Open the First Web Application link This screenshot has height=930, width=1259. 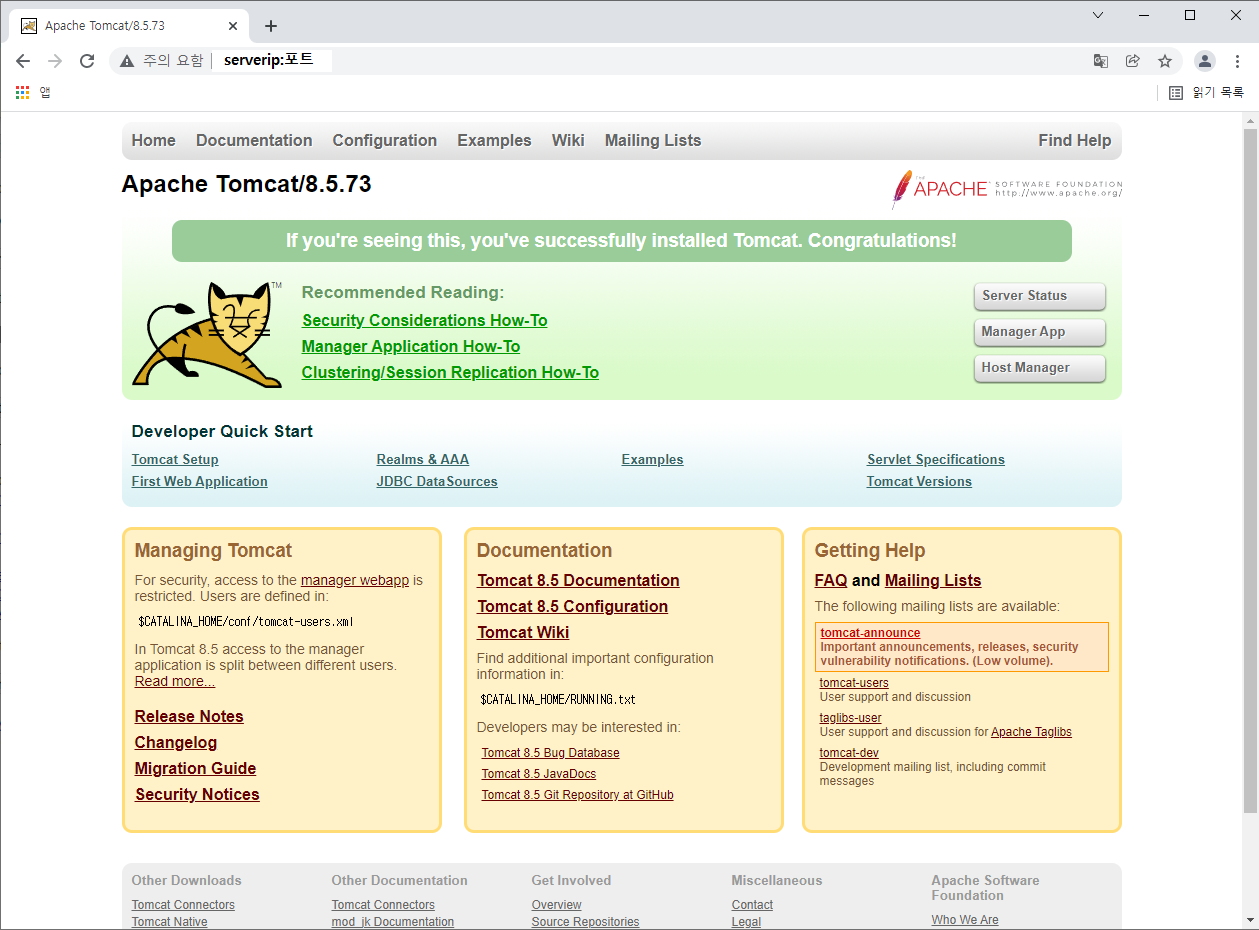pos(200,482)
